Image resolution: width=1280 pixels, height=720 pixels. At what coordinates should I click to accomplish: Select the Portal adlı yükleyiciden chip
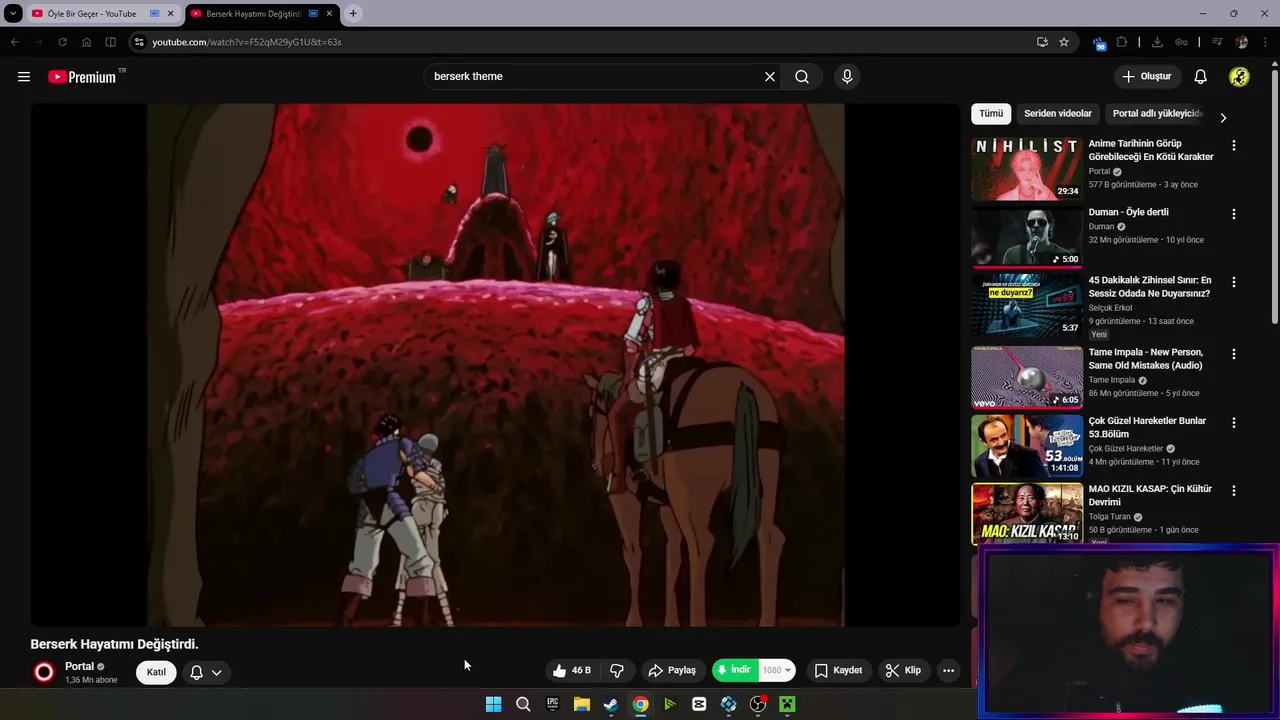pyautogui.click(x=1158, y=114)
